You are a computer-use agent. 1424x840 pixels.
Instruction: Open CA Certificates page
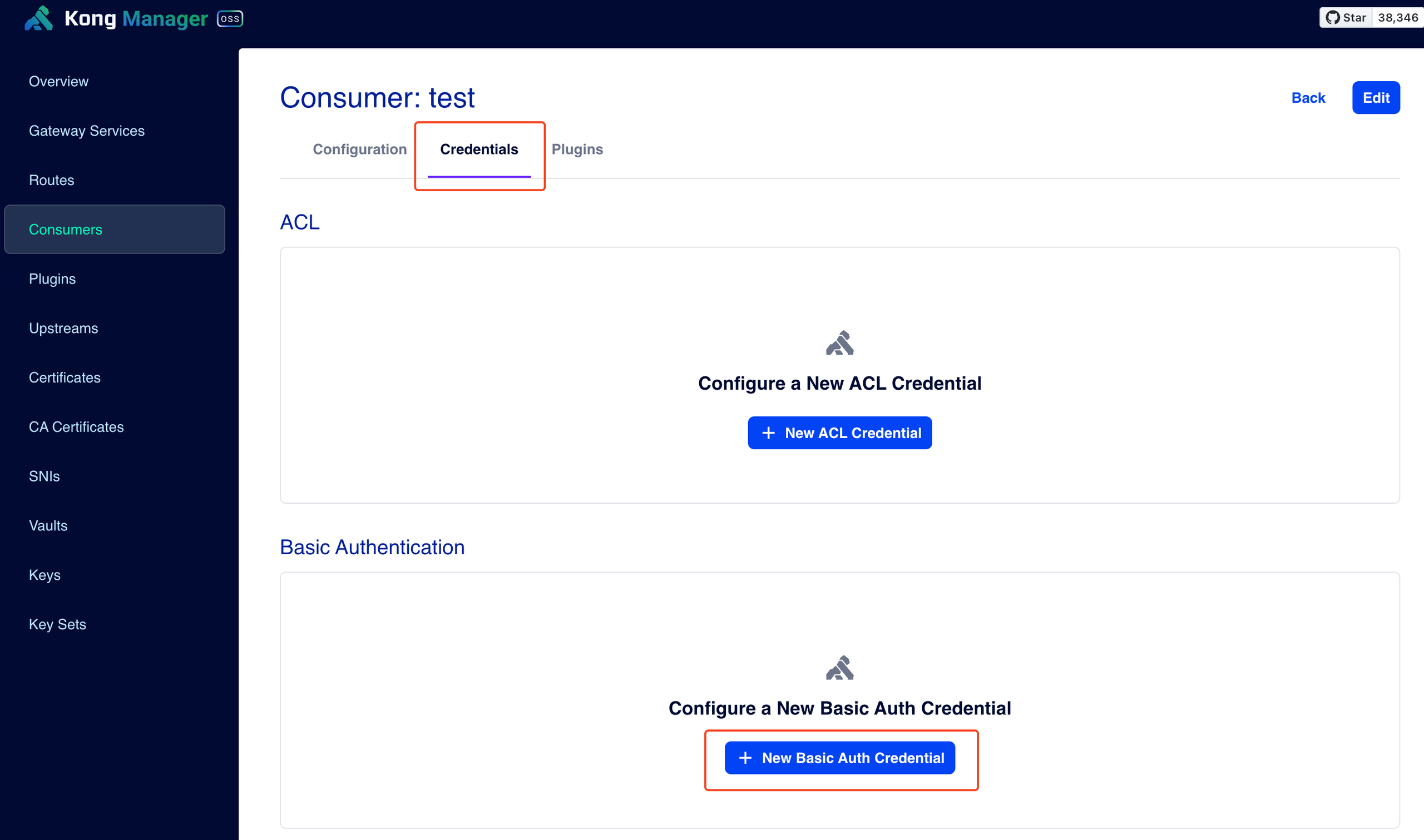coord(76,427)
